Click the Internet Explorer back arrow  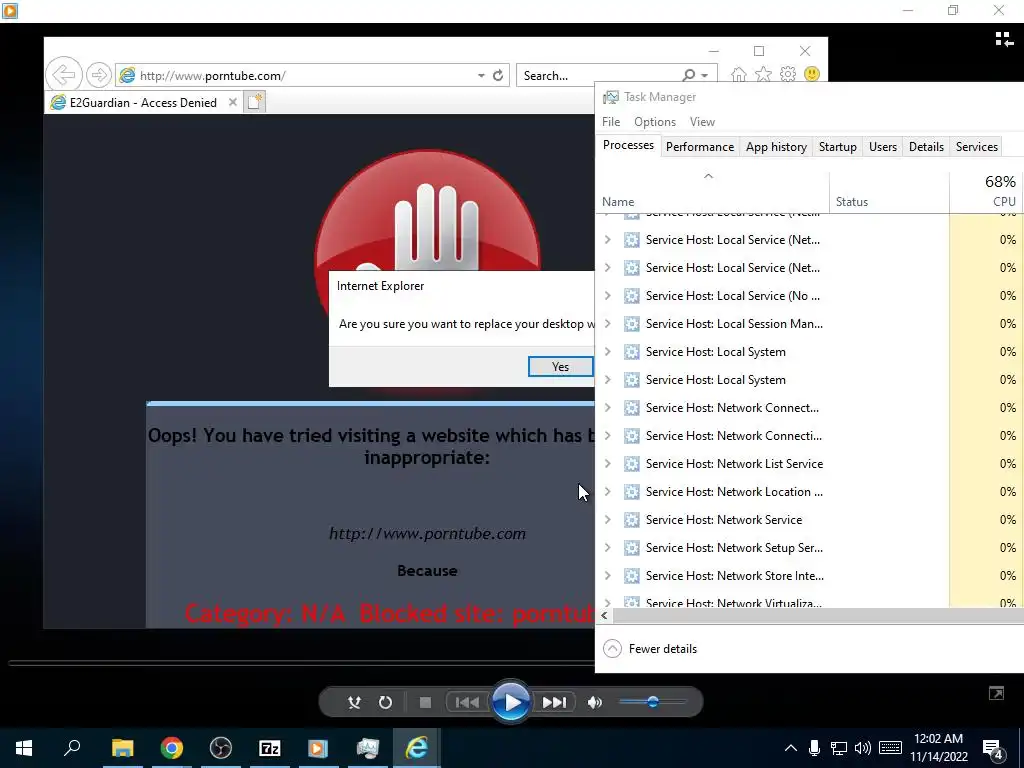[x=64, y=75]
